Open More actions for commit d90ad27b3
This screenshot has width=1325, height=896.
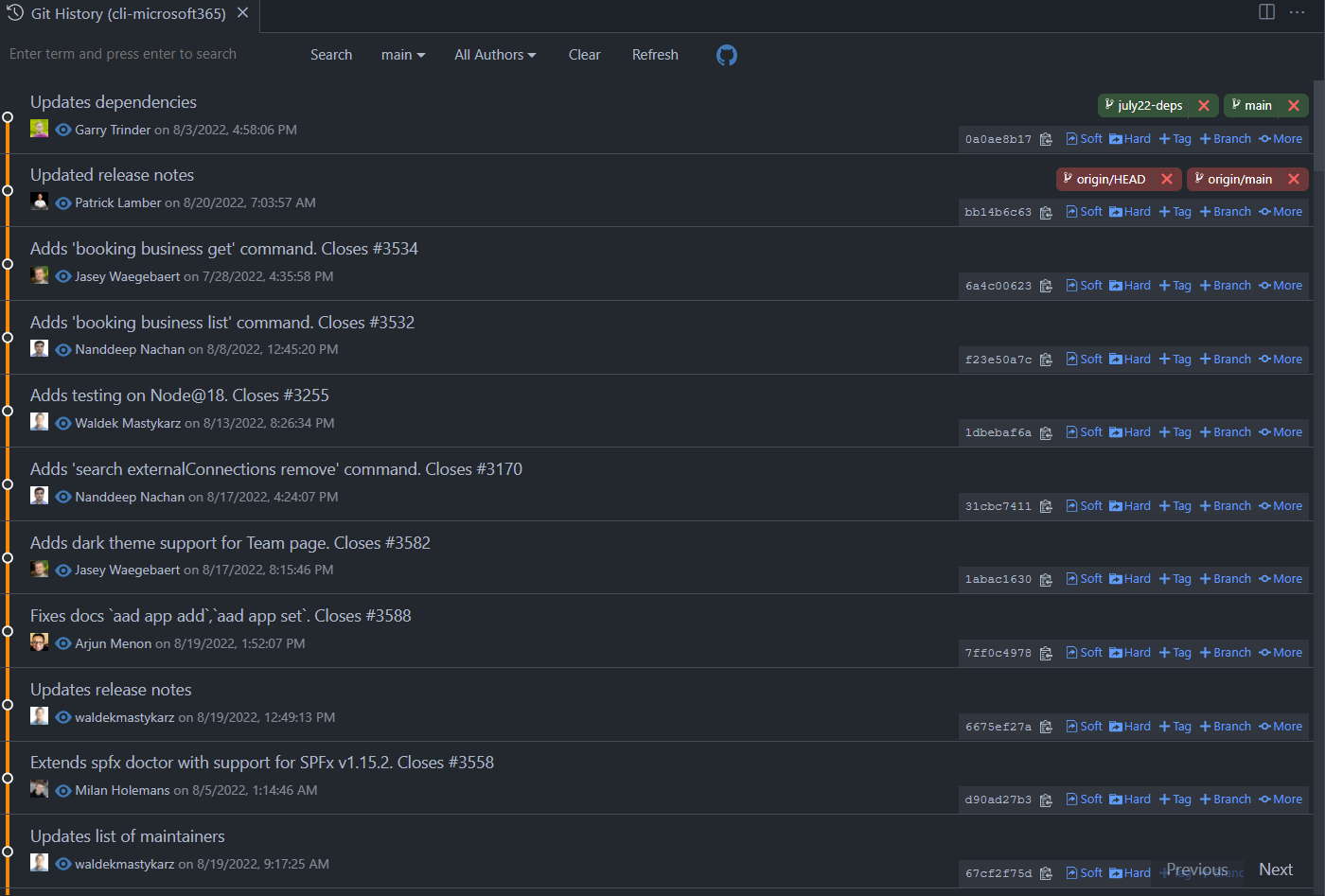[1281, 799]
